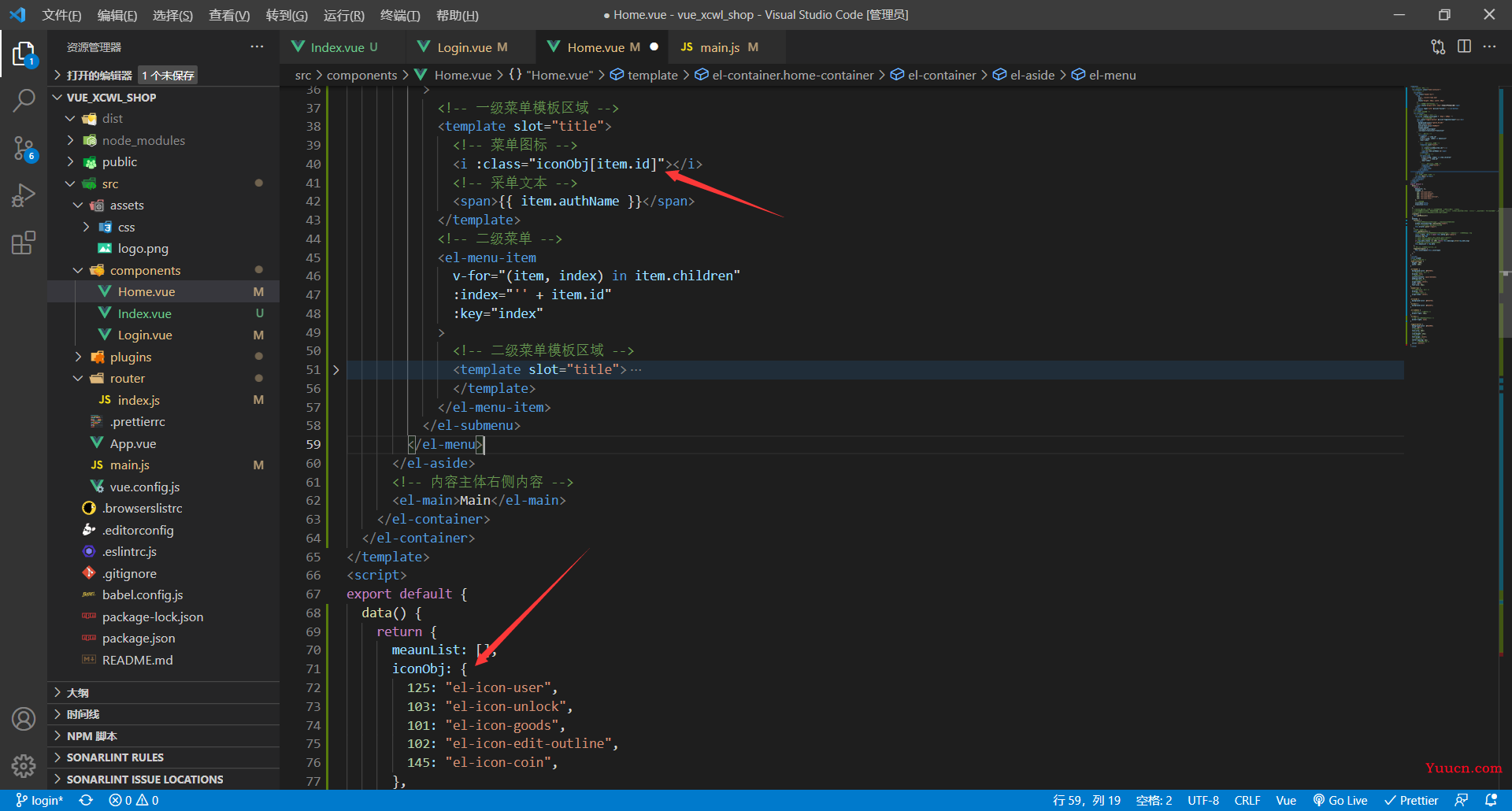Click the el-menu breadcrumb segment
Viewport: 1512px width, 811px height.
(x=1112, y=75)
